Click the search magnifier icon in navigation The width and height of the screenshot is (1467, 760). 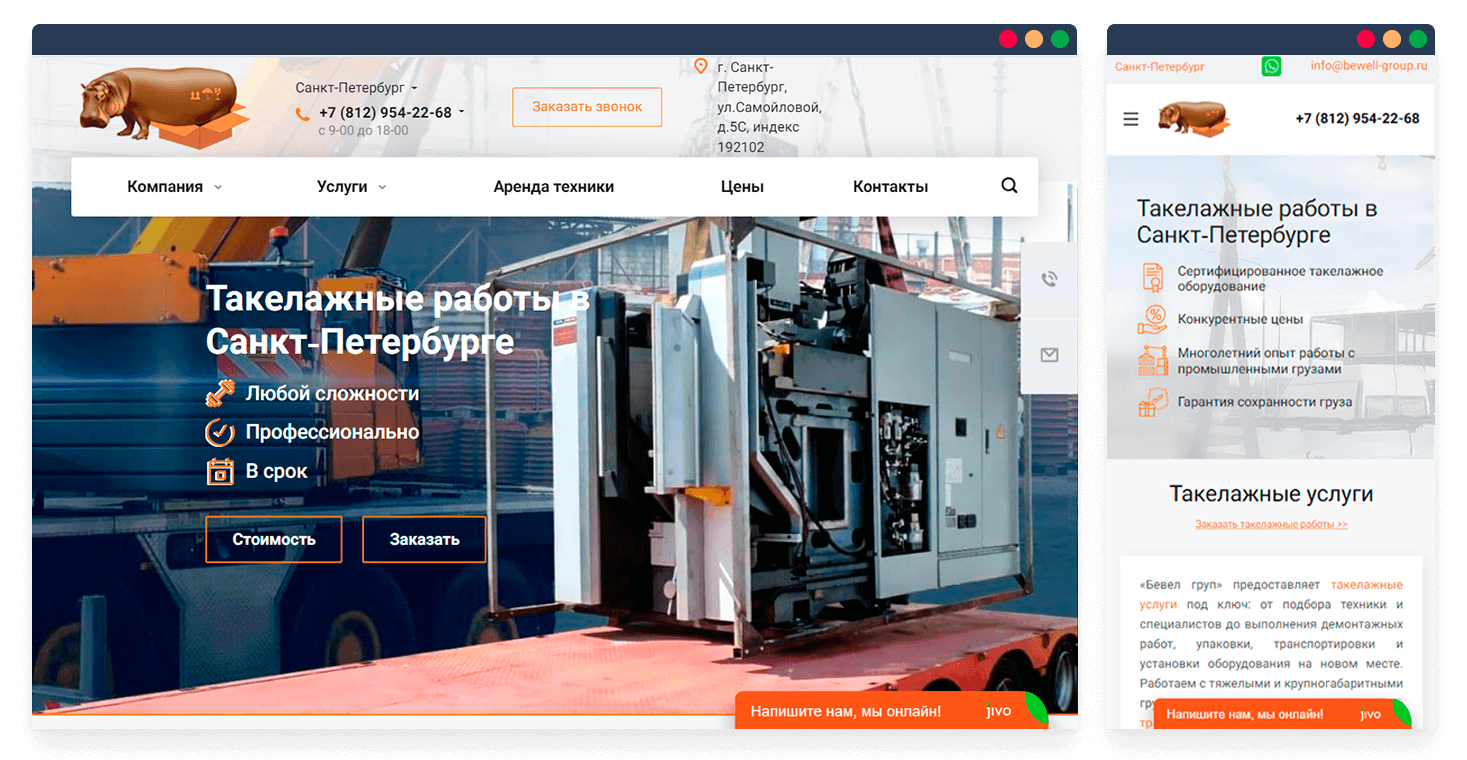click(x=1009, y=186)
